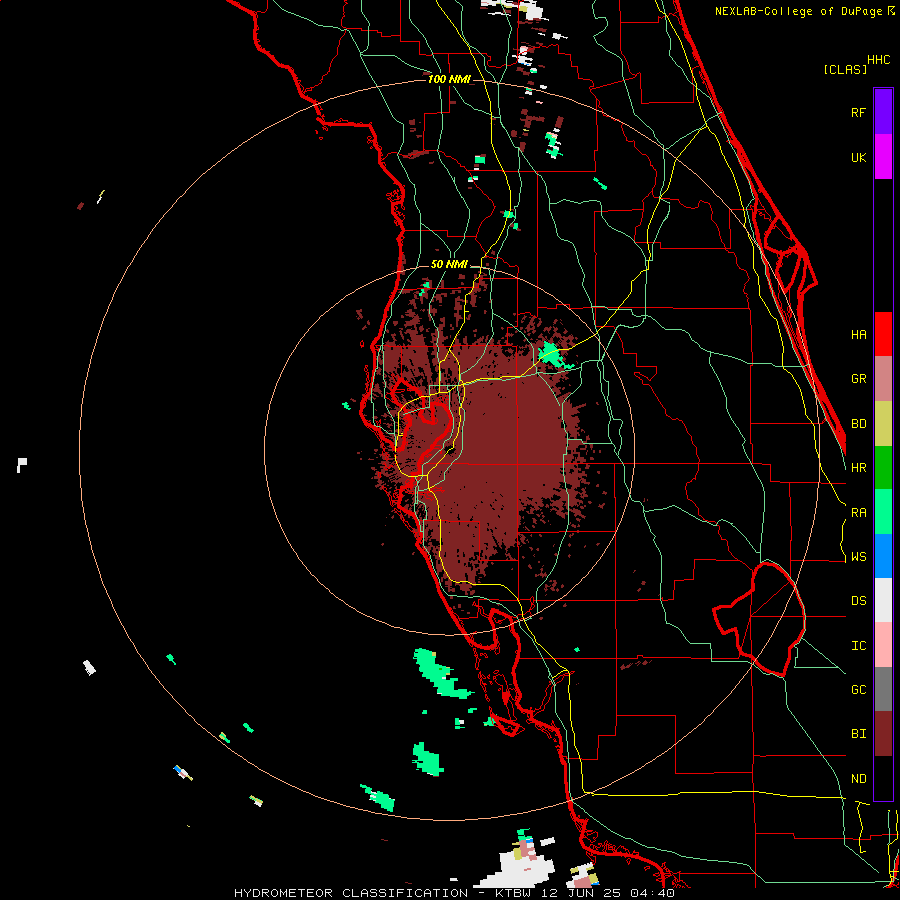Click the HA red legend swatch
Viewport: 900px width, 900px height.
pyautogui.click(x=883, y=334)
